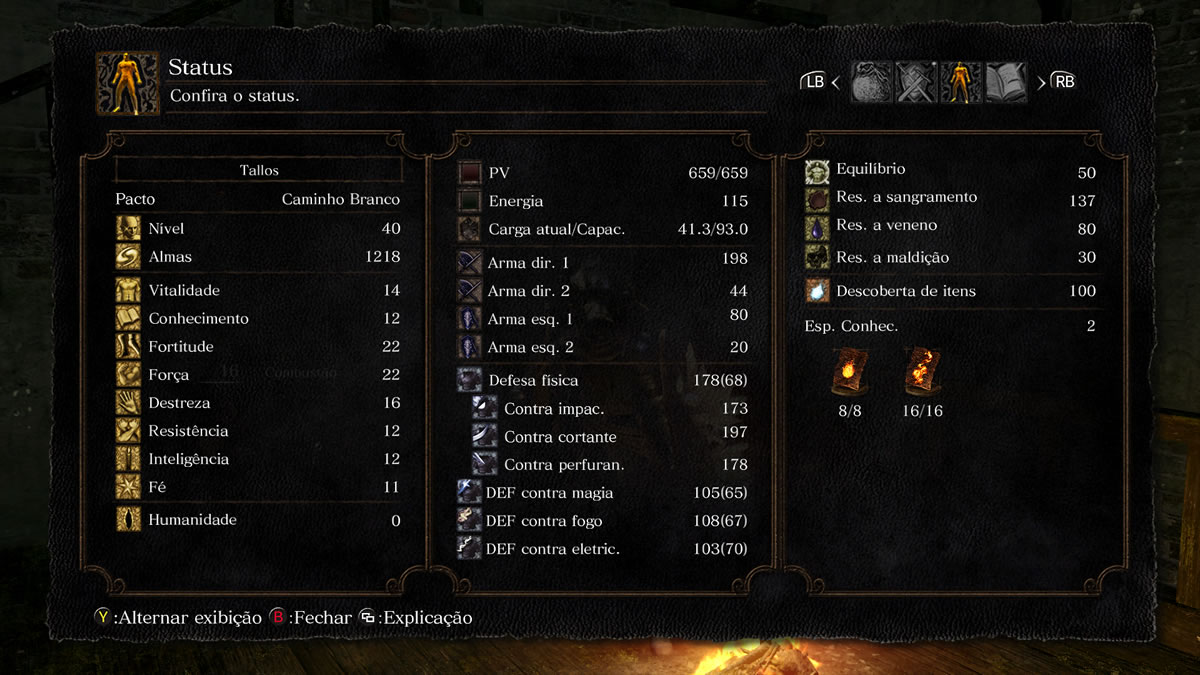
Task: Click the Almas souls swirl icon
Action: pyautogui.click(x=128, y=257)
